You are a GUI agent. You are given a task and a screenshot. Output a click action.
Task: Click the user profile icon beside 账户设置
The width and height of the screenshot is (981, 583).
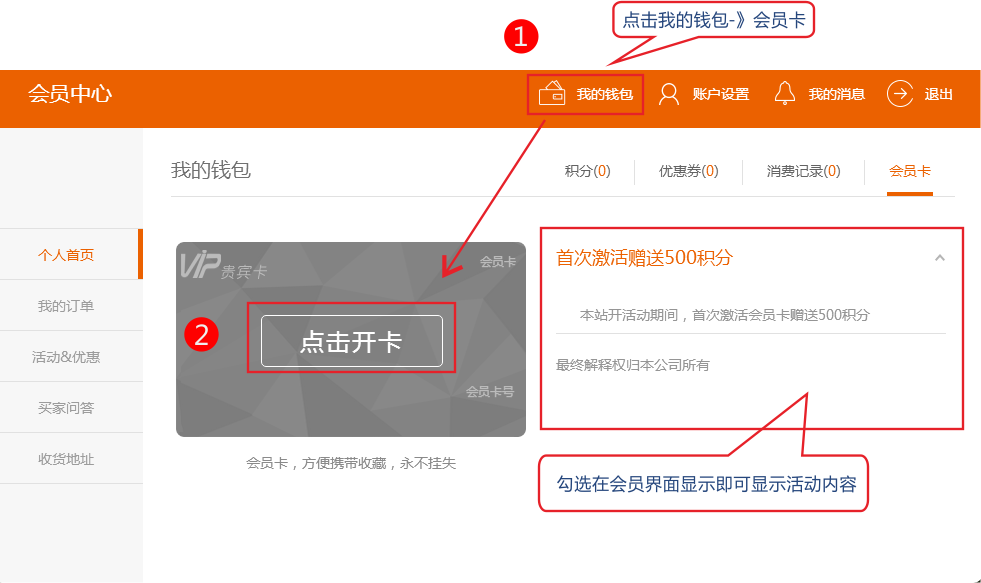[x=670, y=94]
